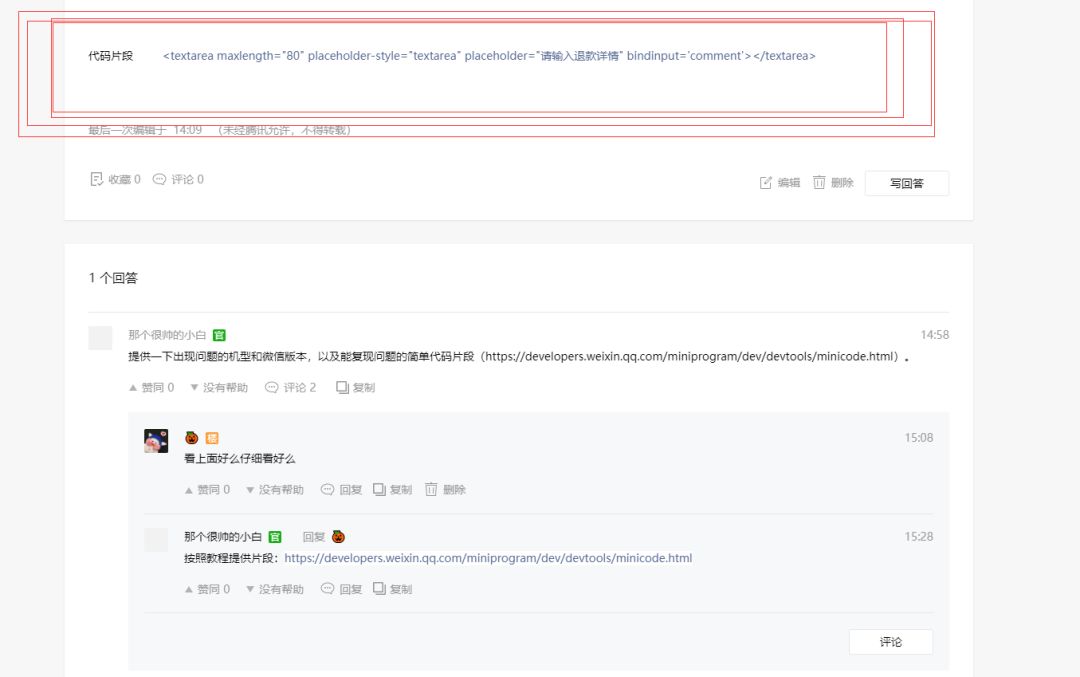Viewport: 1080px width, 677px height.
Task: Click the answer text starting with 提供一下出现问题的机型
Action: point(519,357)
